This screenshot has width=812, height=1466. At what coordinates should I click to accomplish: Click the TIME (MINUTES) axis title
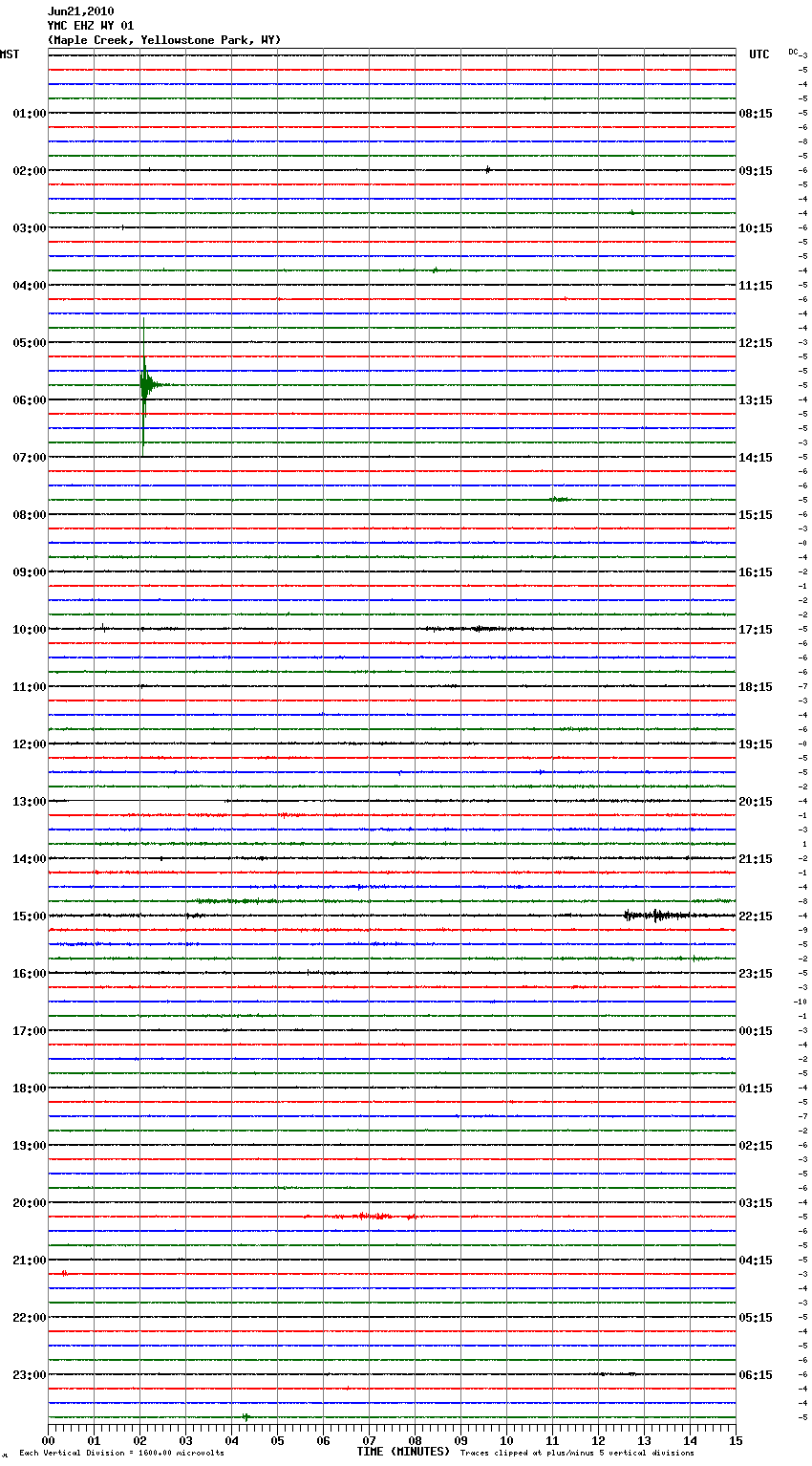pyautogui.click(x=403, y=1452)
